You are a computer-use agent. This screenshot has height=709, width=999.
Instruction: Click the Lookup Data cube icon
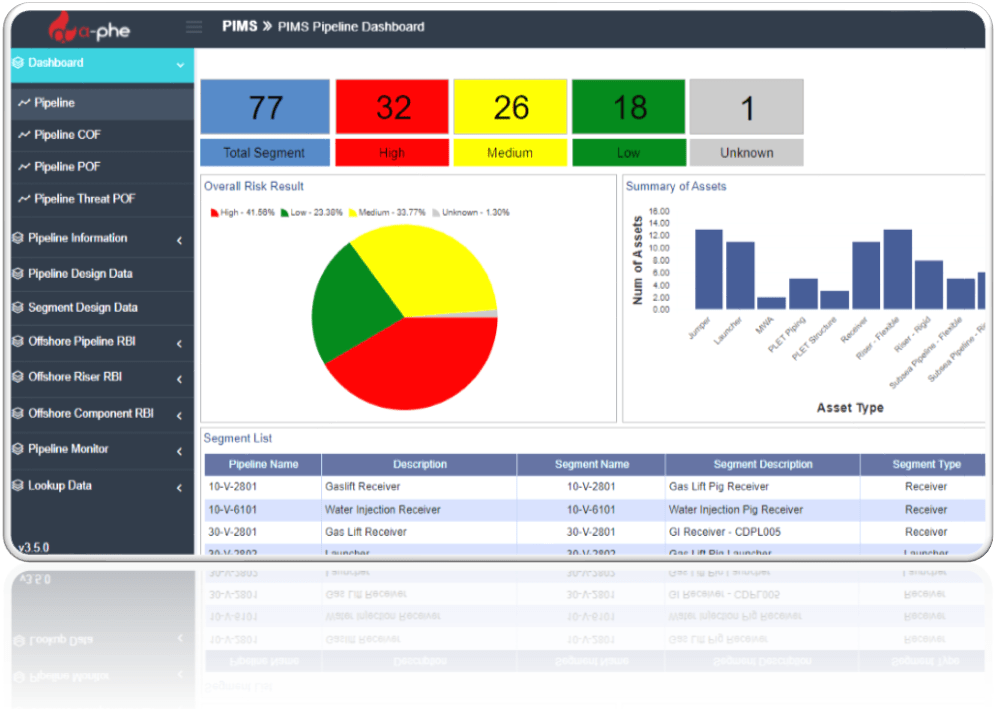coord(18,485)
